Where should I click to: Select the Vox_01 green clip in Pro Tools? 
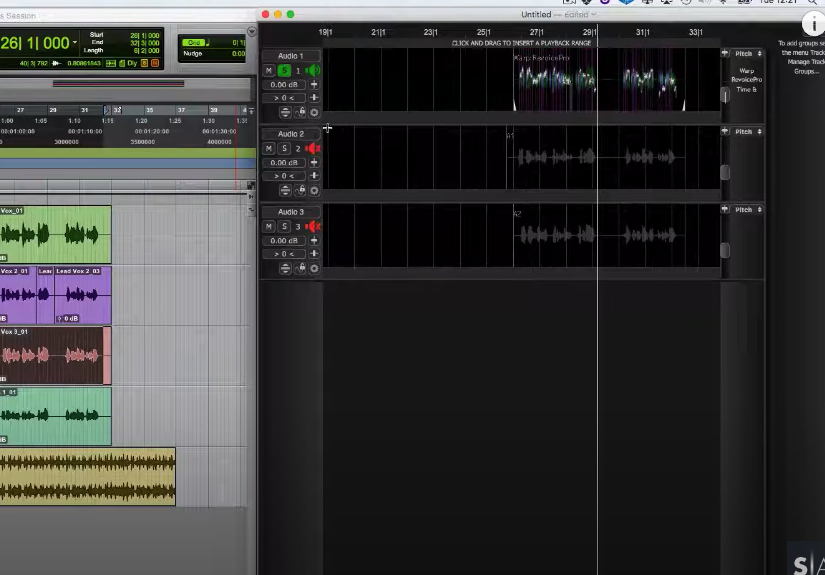coord(55,235)
